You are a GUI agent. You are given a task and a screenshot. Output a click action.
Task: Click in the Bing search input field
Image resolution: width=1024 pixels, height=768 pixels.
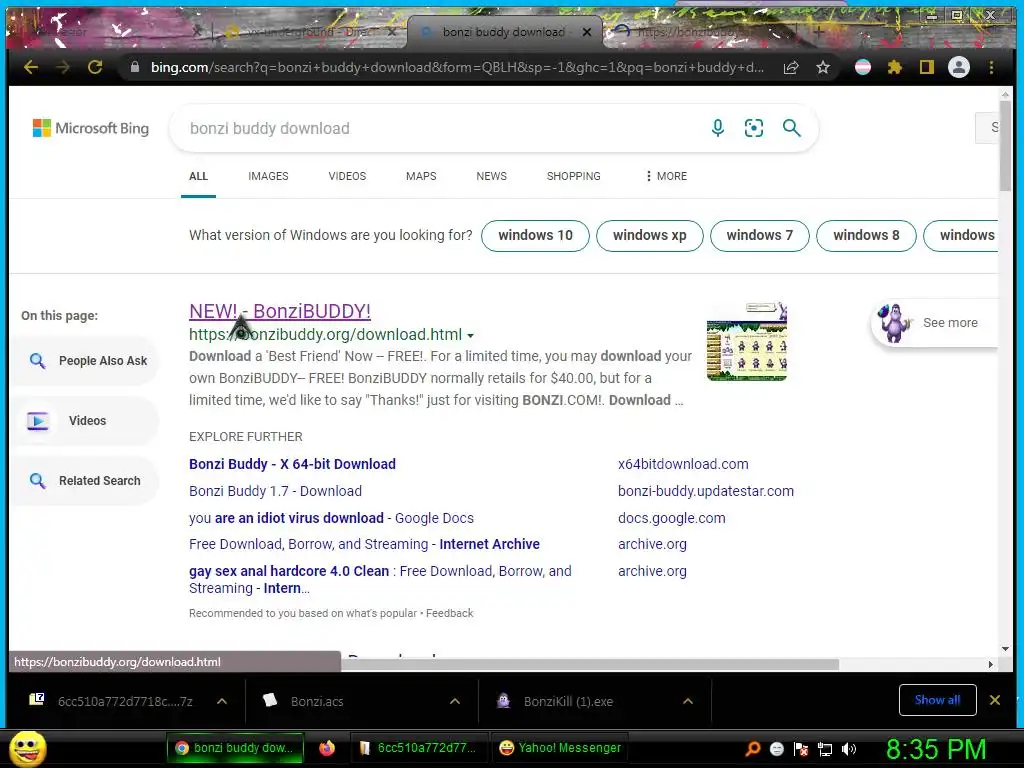444,128
